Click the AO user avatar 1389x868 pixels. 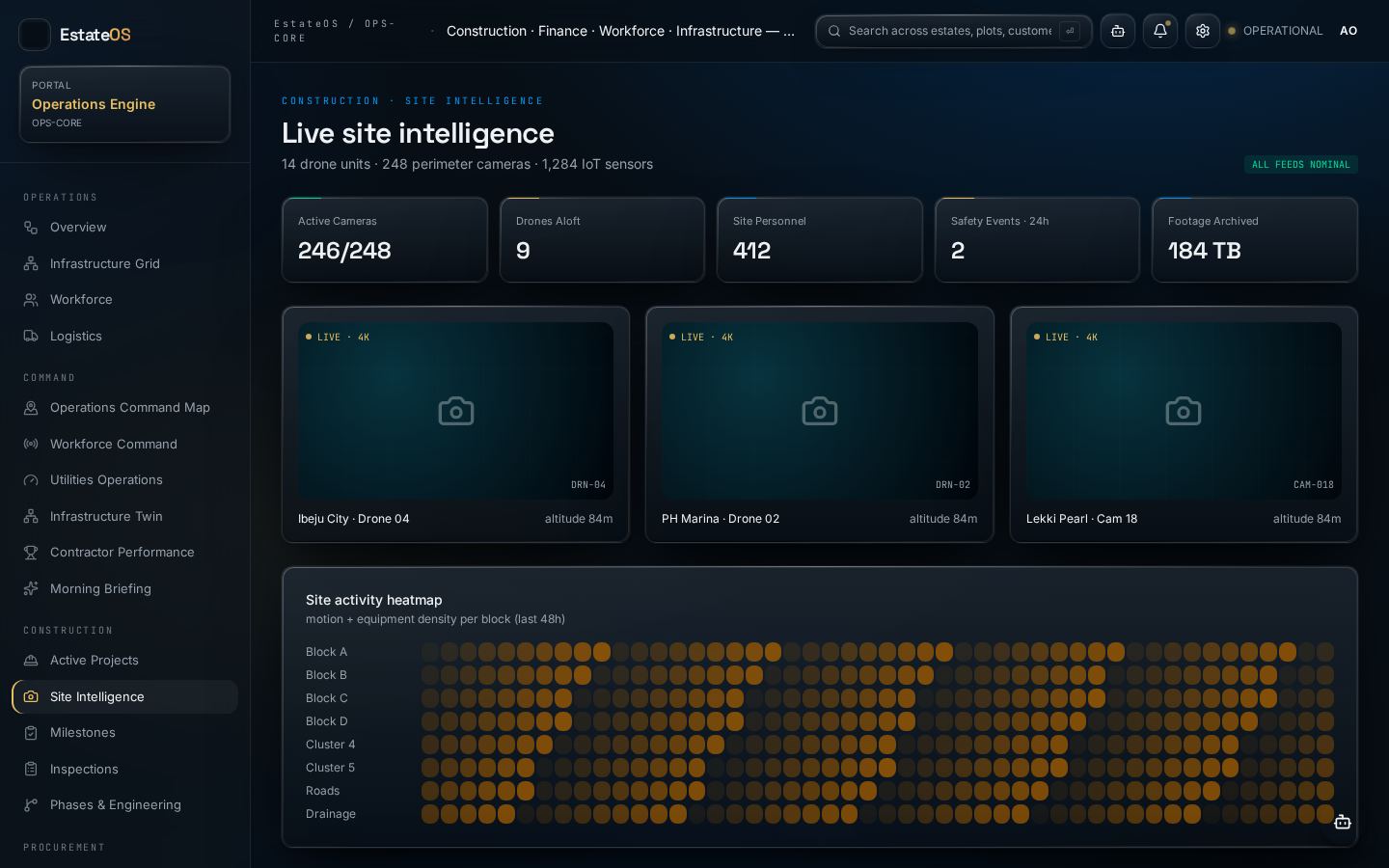coord(1348,31)
